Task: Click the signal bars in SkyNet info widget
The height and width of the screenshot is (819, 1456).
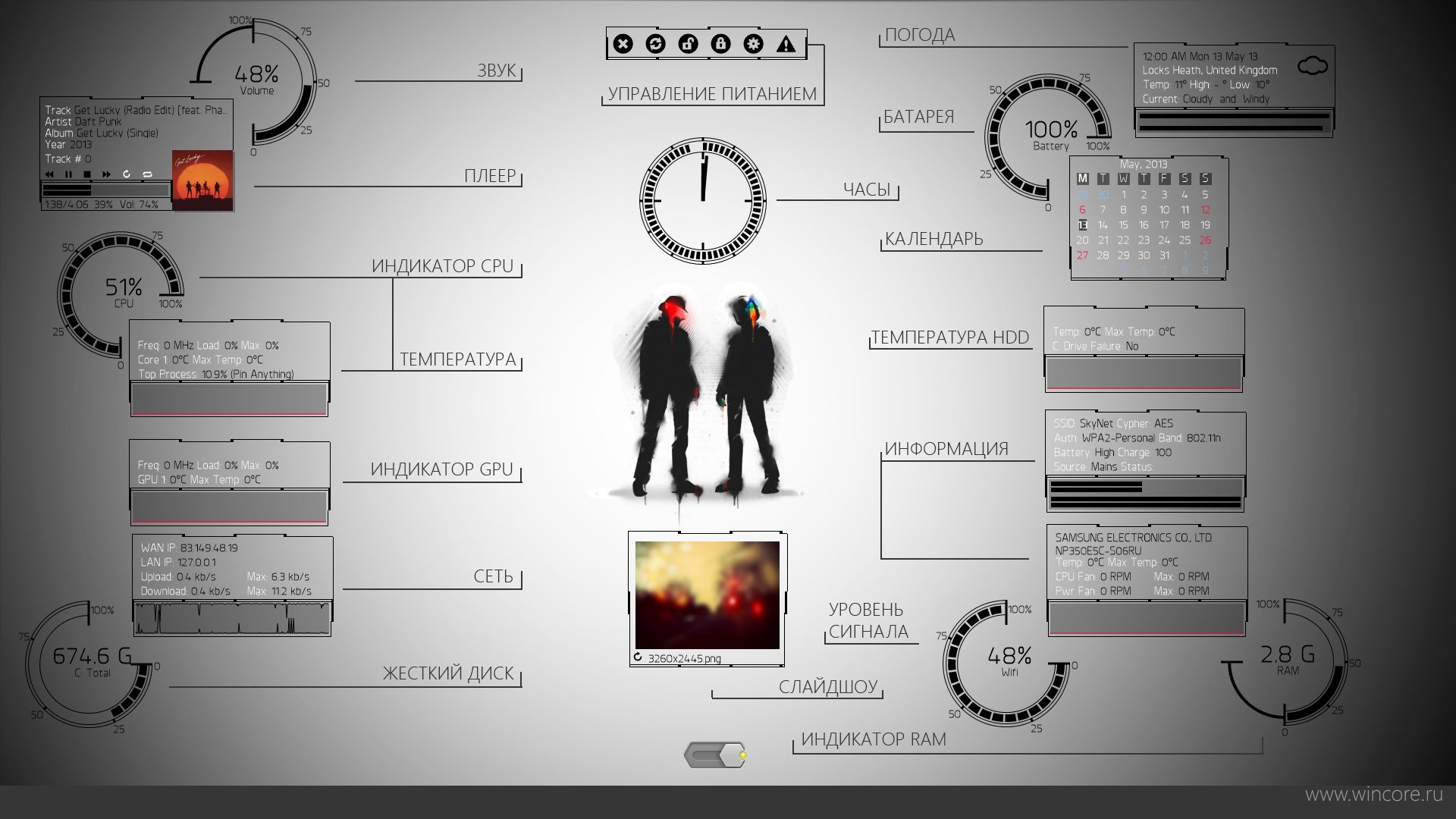Action: point(1145,494)
